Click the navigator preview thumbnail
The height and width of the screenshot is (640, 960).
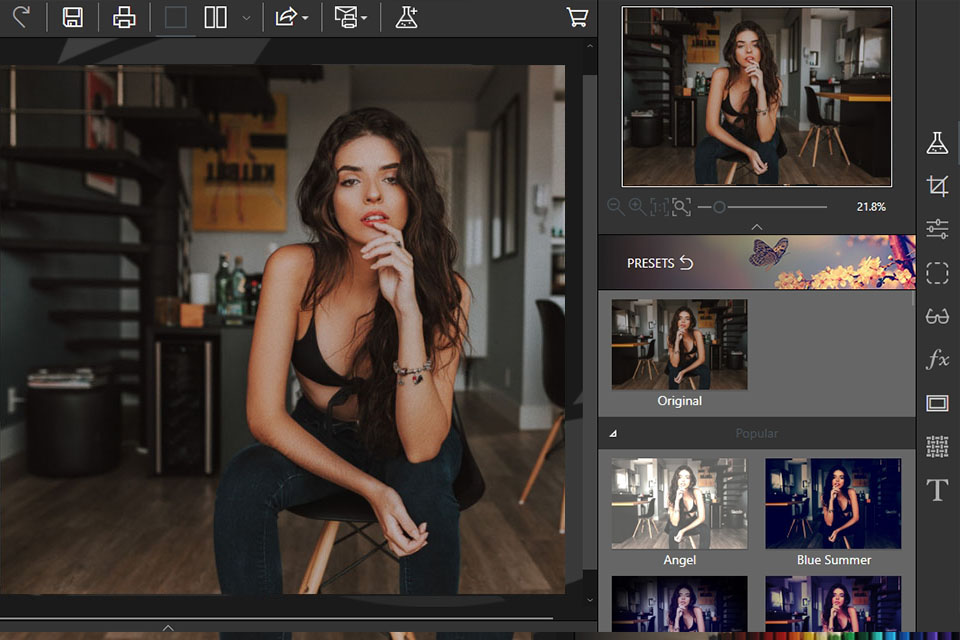(x=757, y=96)
